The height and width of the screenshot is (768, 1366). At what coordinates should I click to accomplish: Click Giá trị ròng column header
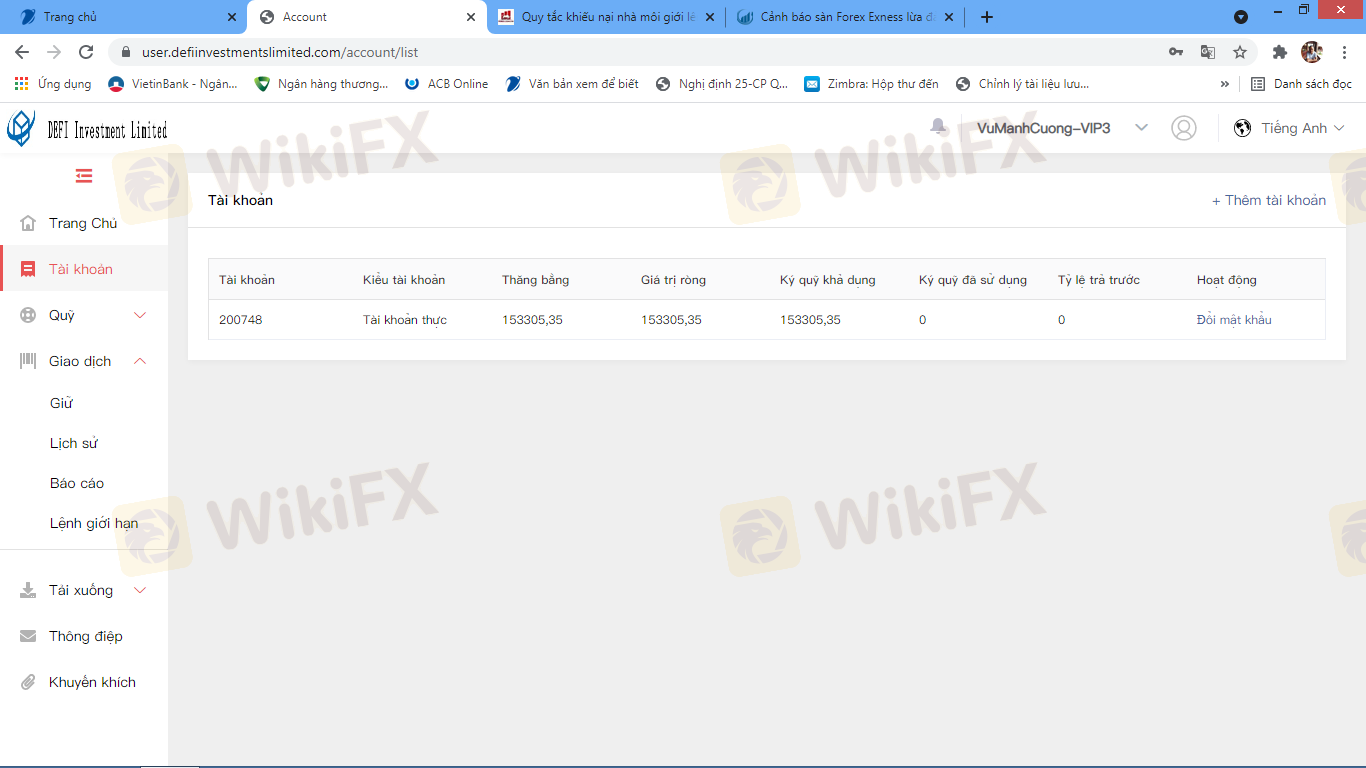(673, 280)
